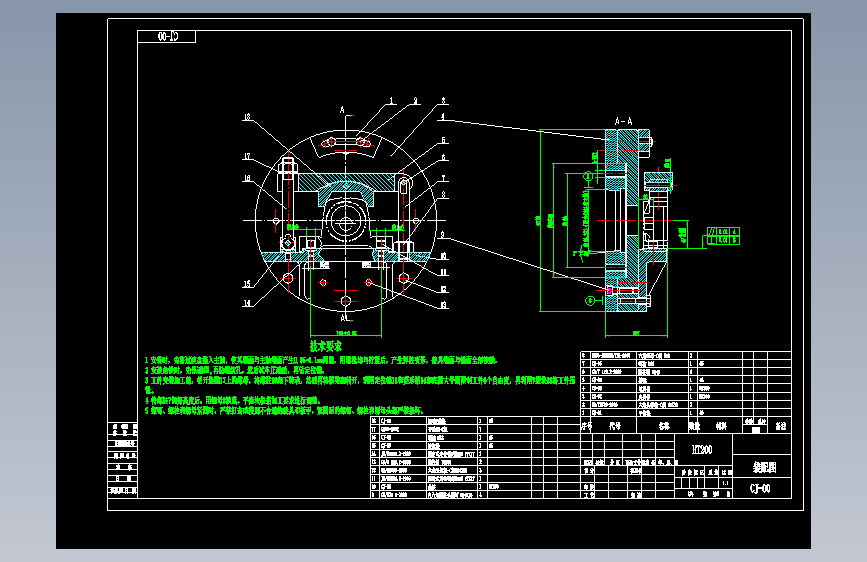Pick part callout number 17

(x=247, y=157)
